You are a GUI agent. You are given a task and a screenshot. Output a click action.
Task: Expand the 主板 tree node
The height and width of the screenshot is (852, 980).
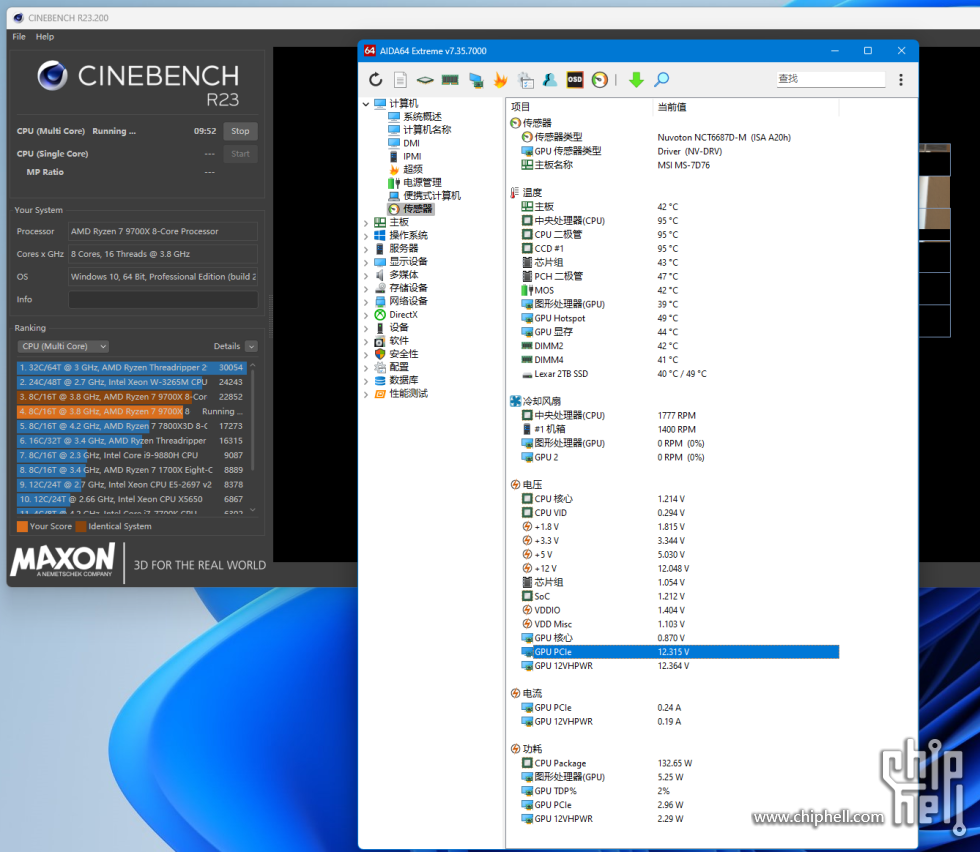(366, 223)
